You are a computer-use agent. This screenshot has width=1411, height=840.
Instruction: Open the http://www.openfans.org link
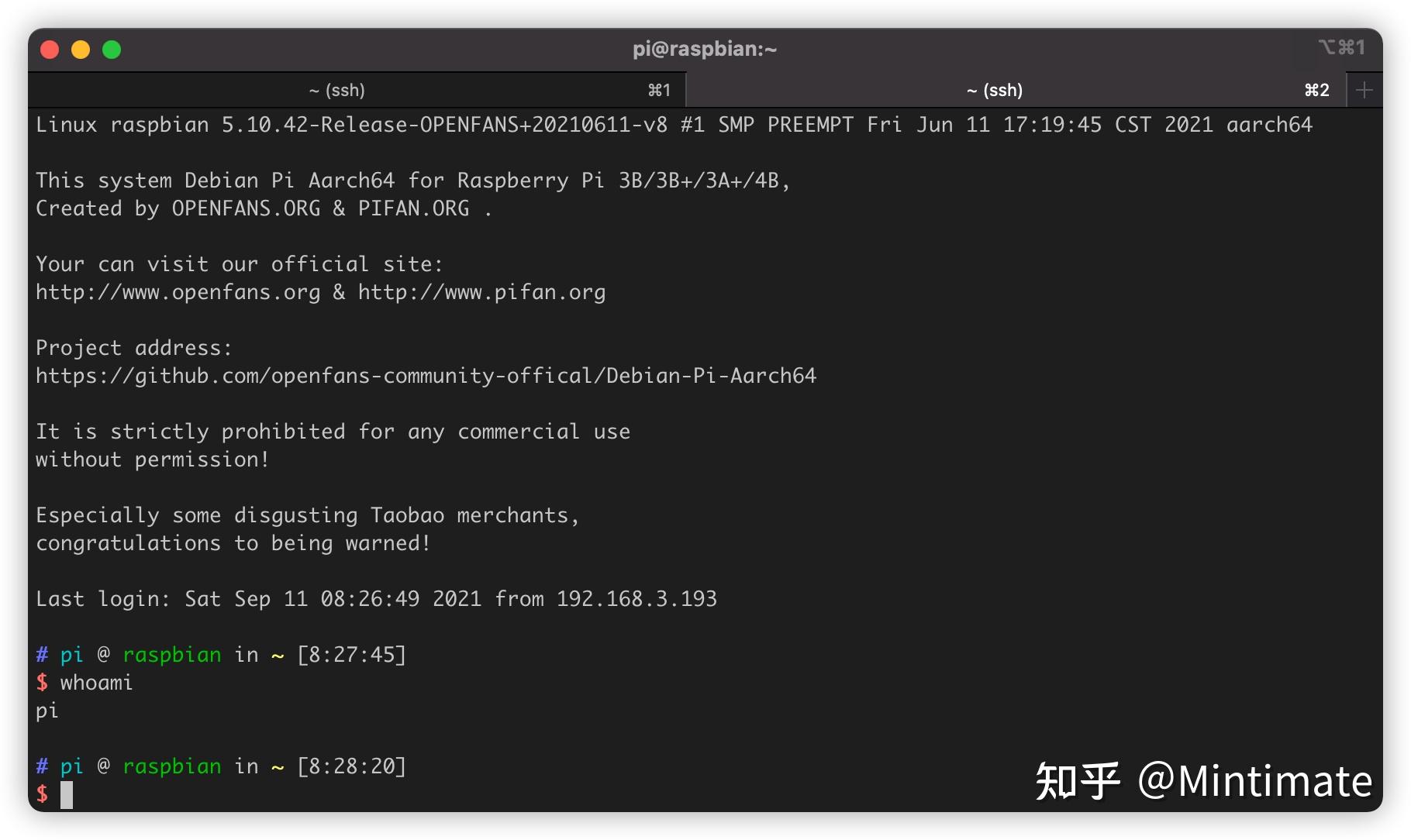(x=178, y=292)
